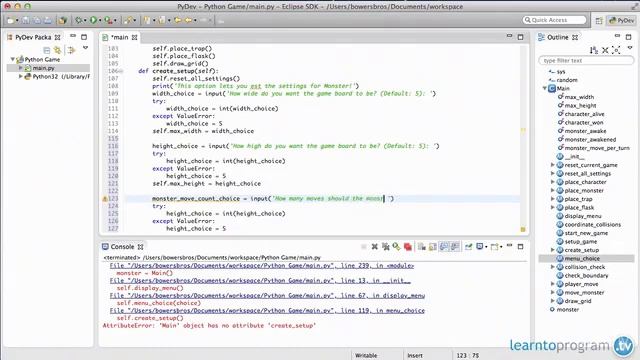Collapse the Main class in Outline
This screenshot has height=360, width=640.
[x=545, y=88]
